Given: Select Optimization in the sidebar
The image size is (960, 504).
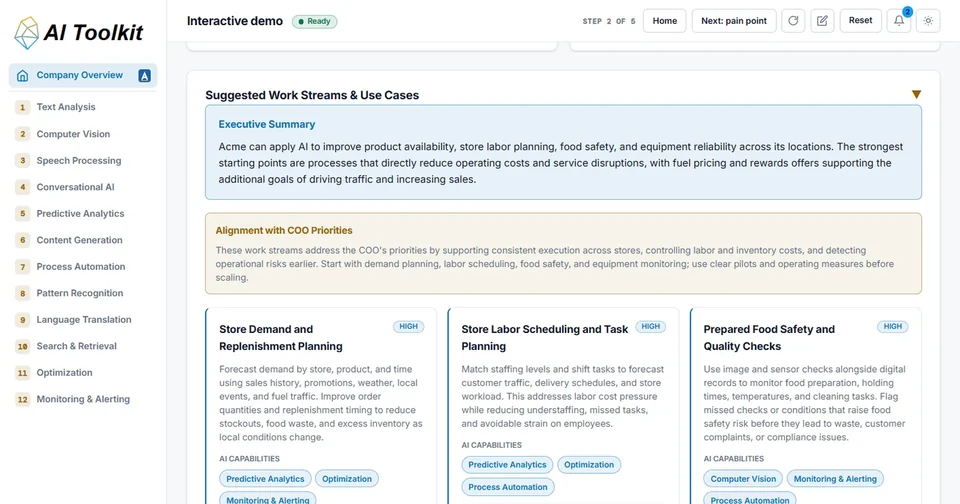Looking at the screenshot, I should (x=83, y=372).
